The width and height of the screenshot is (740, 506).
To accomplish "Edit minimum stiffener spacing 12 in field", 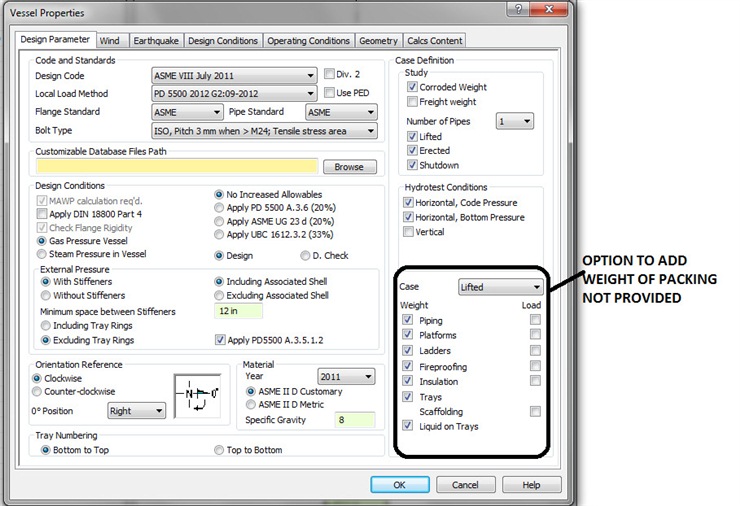I will (238, 311).
